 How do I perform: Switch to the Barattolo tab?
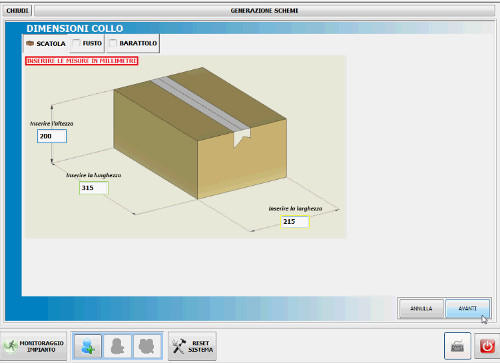pos(133,43)
